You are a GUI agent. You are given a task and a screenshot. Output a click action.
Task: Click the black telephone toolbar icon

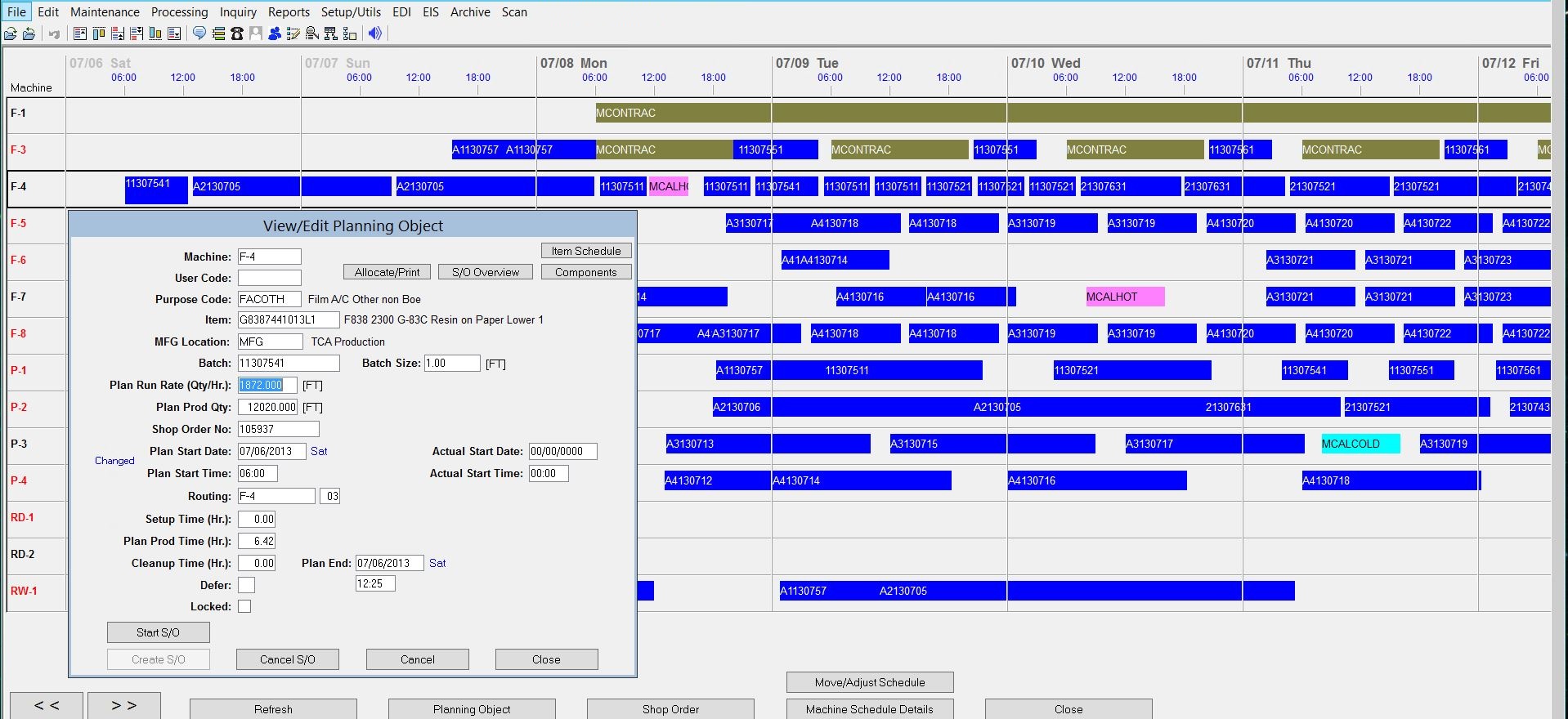tap(237, 33)
